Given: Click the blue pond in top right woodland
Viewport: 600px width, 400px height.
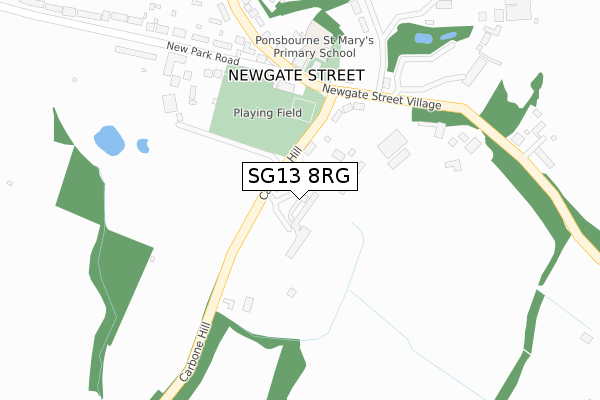Looking at the screenshot, I should pyautogui.click(x=424, y=38).
